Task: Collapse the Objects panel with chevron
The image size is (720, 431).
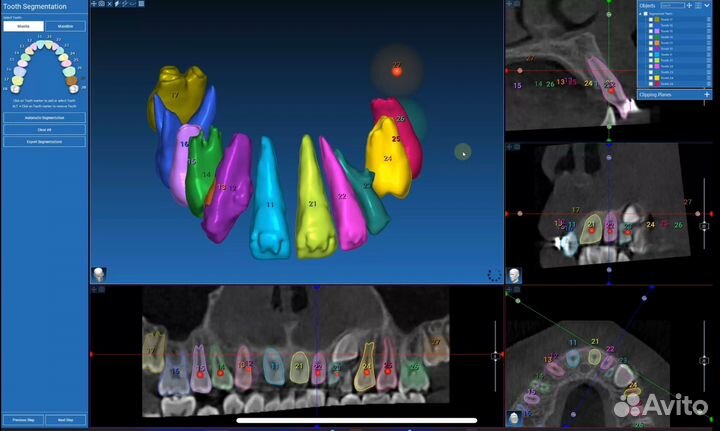Action: pyautogui.click(x=707, y=5)
